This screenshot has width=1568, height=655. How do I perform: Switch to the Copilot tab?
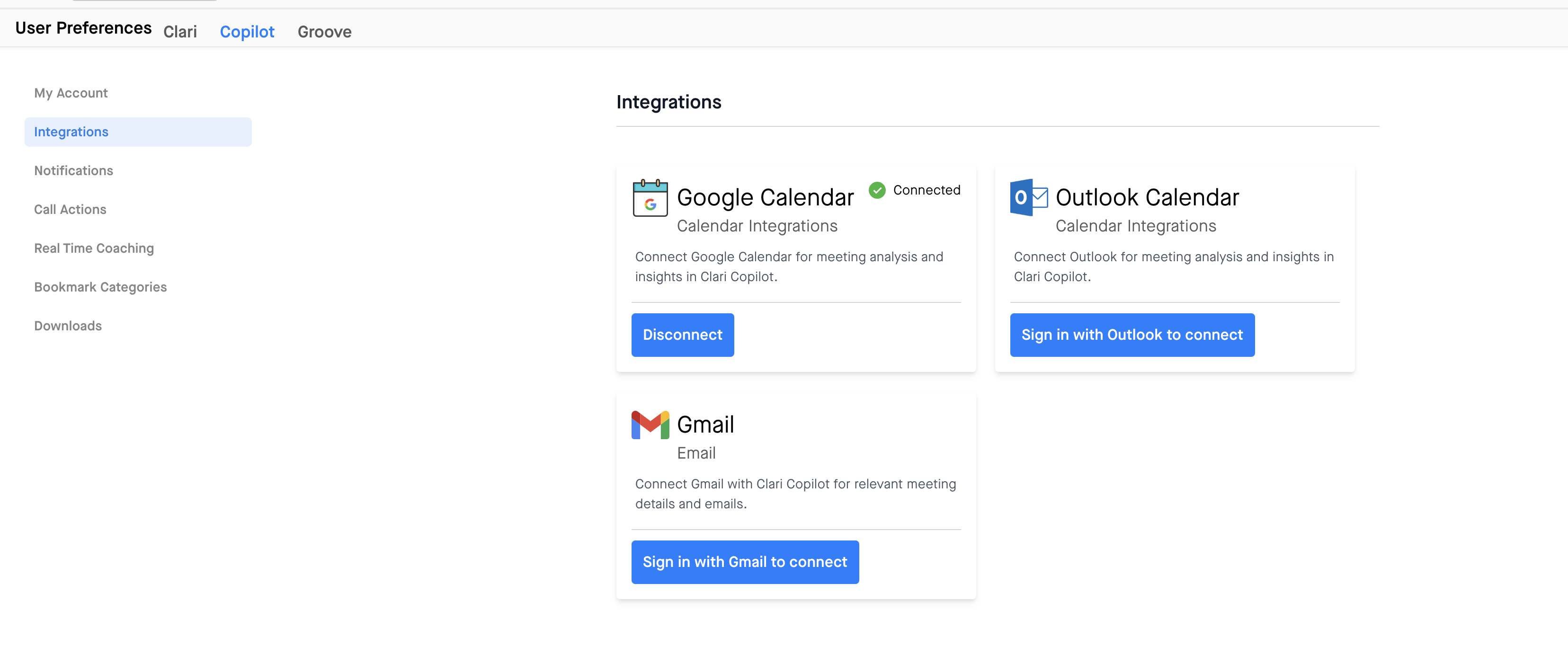pos(247,32)
